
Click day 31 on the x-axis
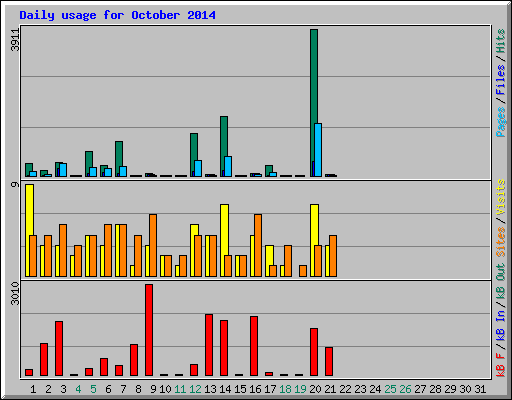(480, 389)
